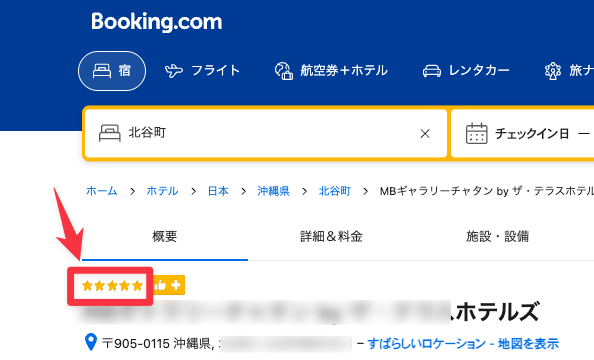Clear the 北谷町 destination with X
594x360 pixels.
[425, 133]
